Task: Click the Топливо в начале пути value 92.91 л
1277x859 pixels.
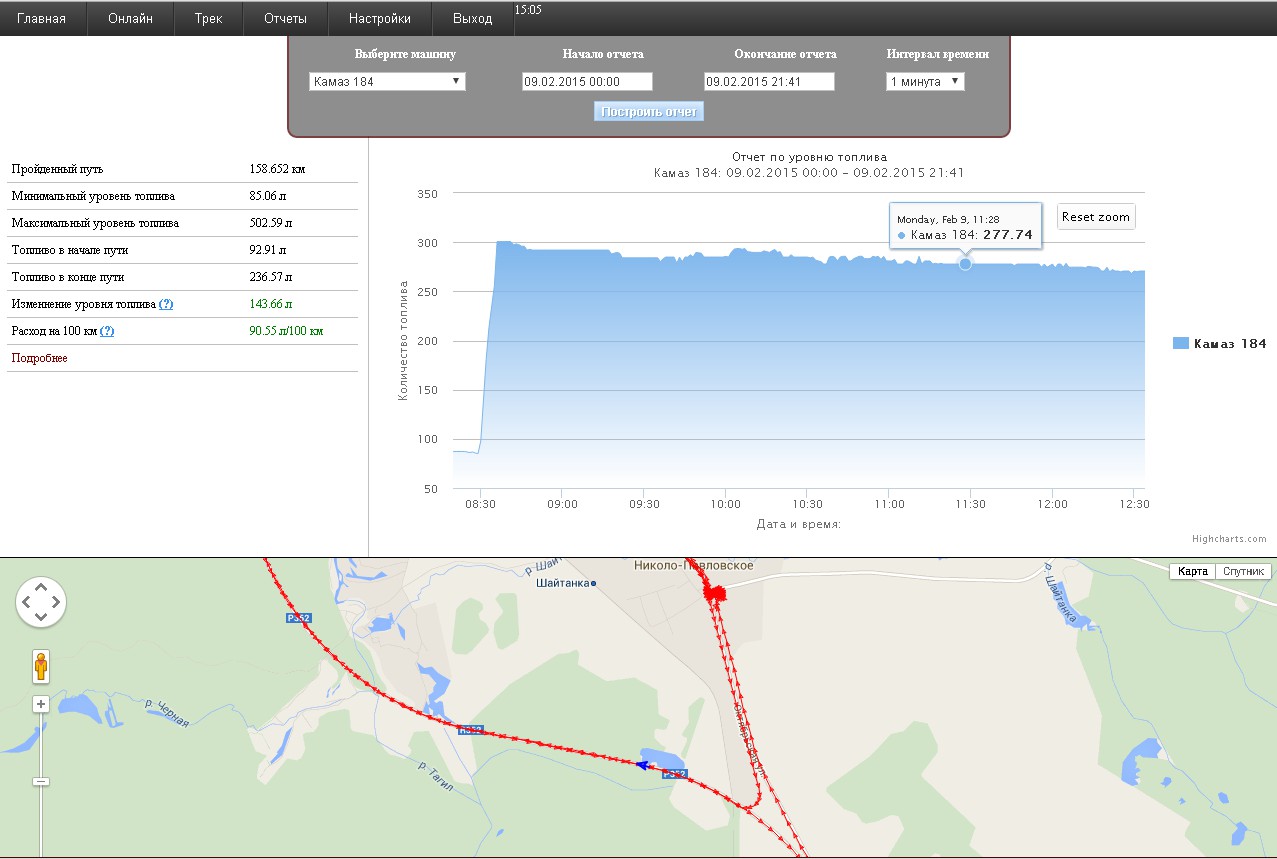Action: [x=267, y=250]
